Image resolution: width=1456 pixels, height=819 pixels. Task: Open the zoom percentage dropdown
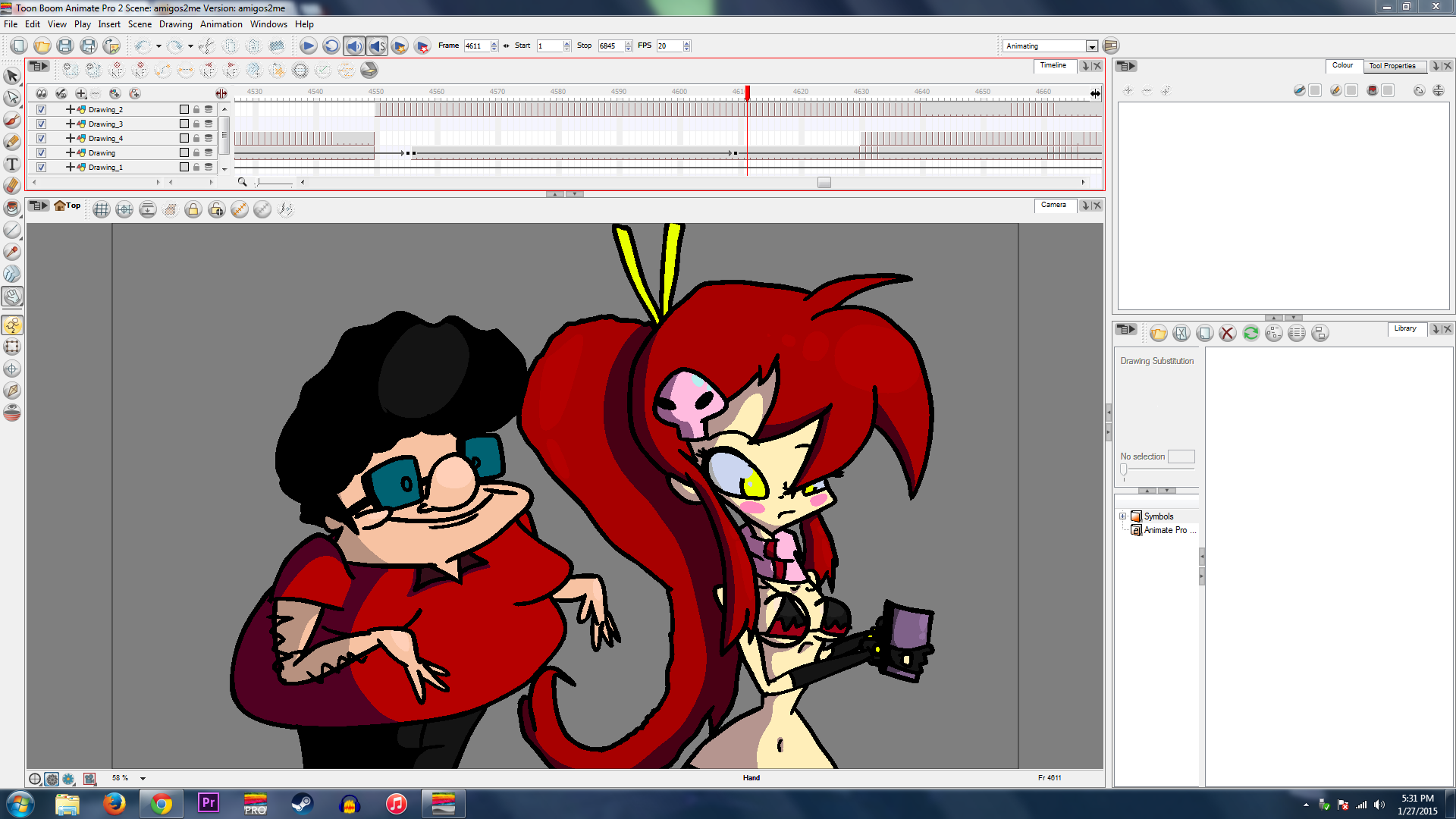coord(143,779)
